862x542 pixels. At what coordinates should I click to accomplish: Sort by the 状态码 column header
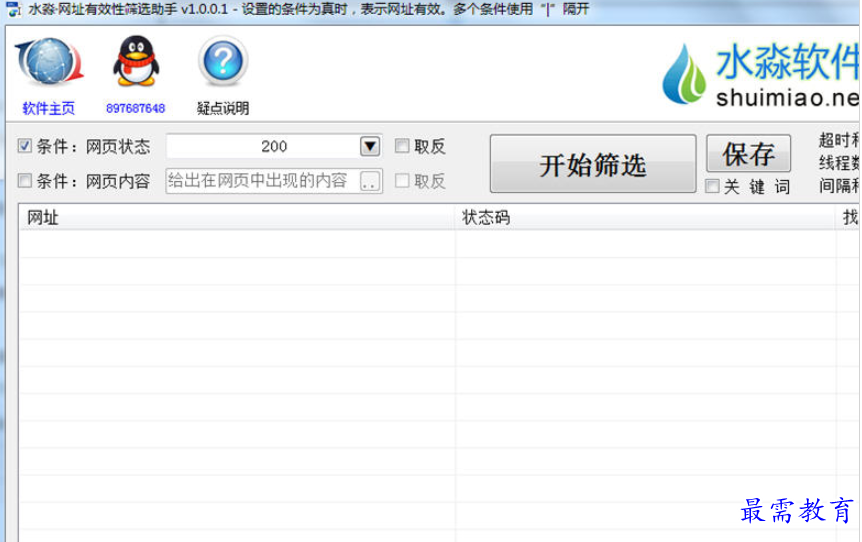(645, 218)
